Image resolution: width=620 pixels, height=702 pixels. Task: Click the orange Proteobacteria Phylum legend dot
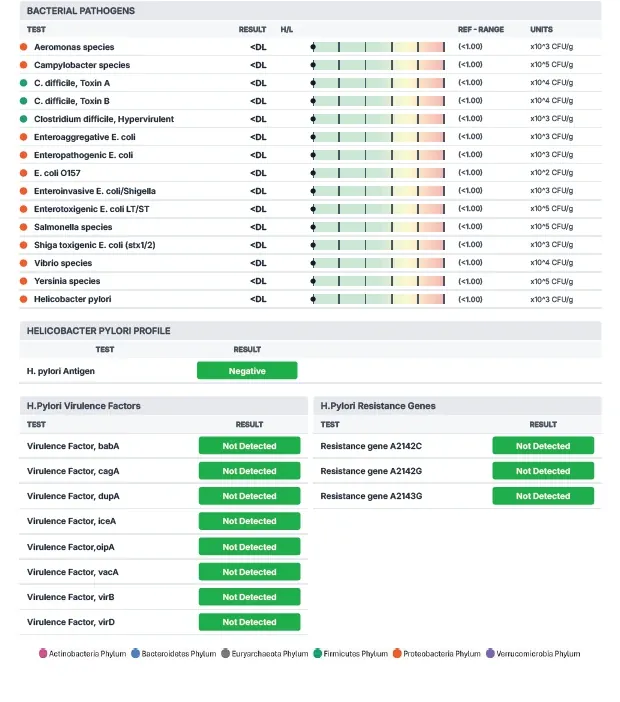point(397,654)
